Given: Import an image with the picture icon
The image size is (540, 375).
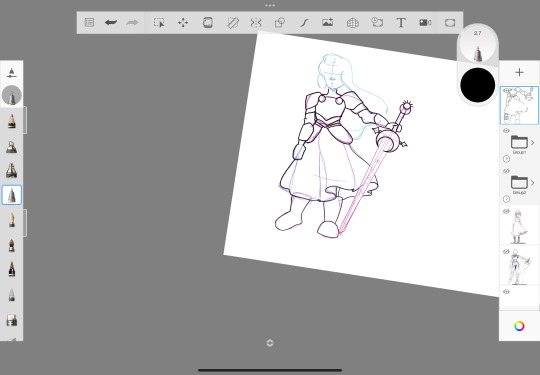Looking at the screenshot, I should pyautogui.click(x=328, y=23).
